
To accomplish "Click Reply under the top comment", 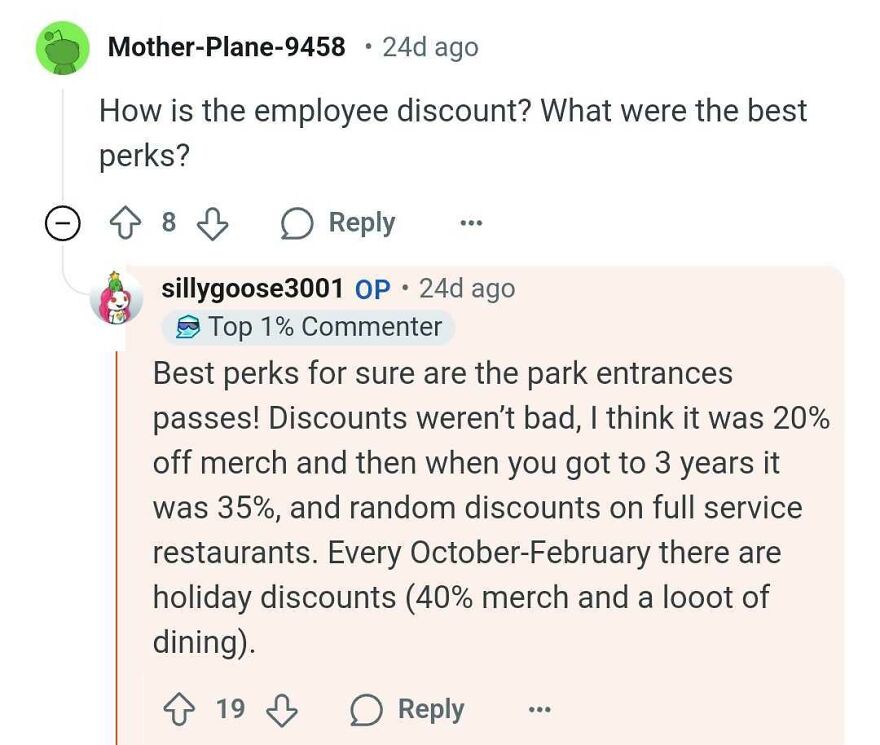I will tap(361, 222).
